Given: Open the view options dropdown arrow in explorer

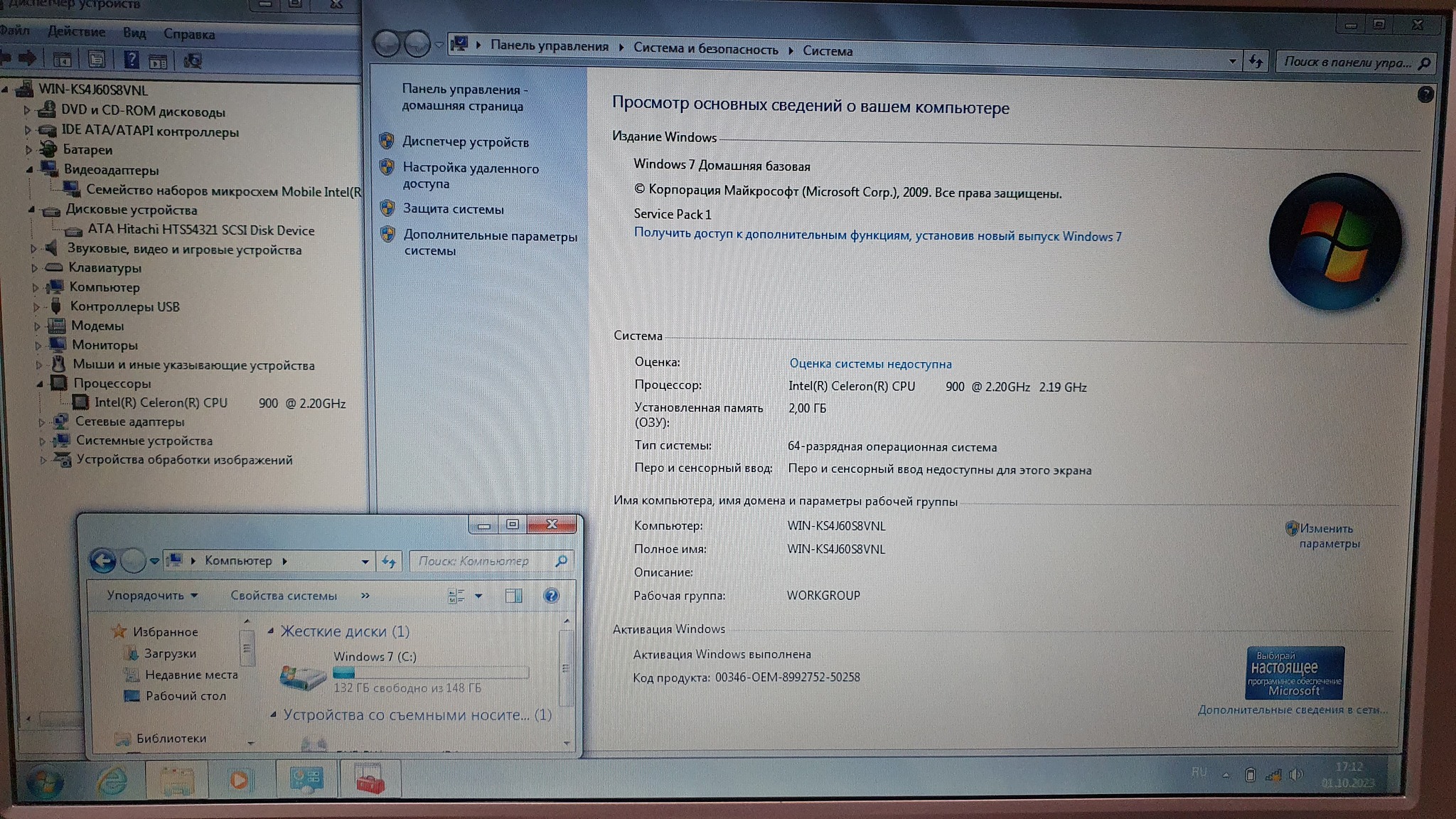Looking at the screenshot, I should (x=478, y=596).
